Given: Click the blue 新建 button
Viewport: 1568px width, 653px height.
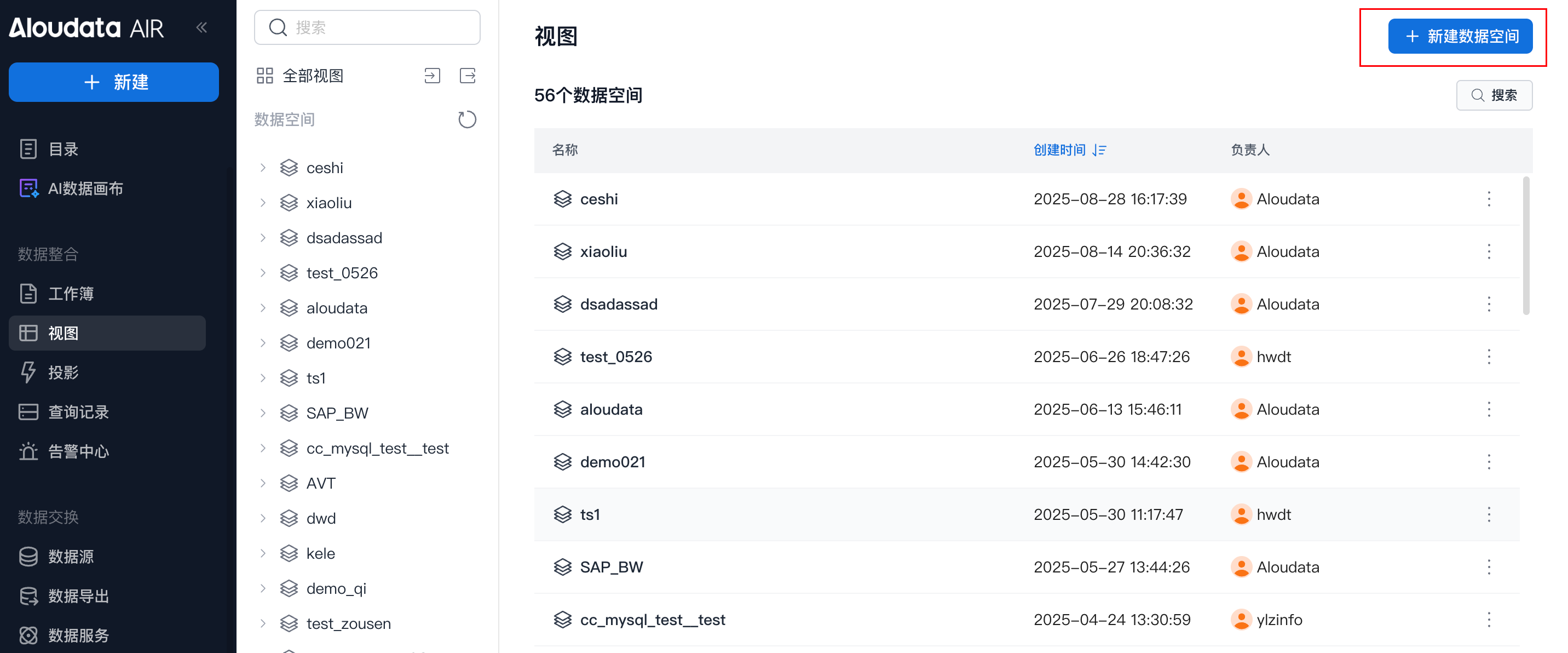Looking at the screenshot, I should [x=114, y=82].
